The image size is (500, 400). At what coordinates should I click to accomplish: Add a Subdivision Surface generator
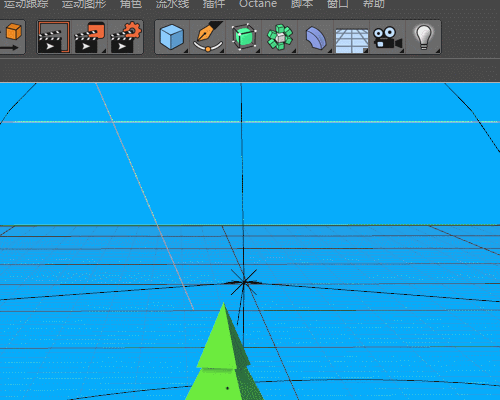[x=244, y=37]
